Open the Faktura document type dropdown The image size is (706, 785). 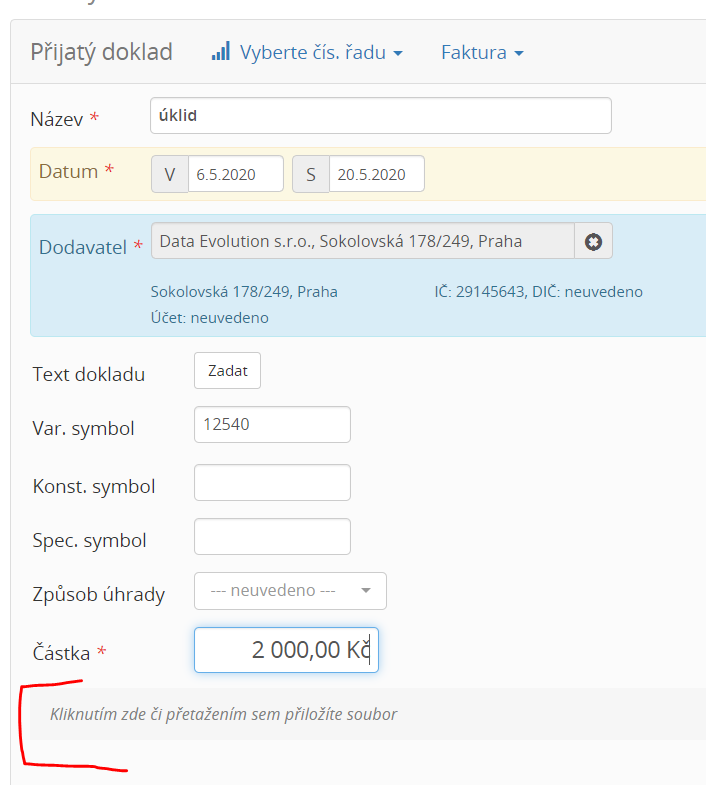click(482, 53)
